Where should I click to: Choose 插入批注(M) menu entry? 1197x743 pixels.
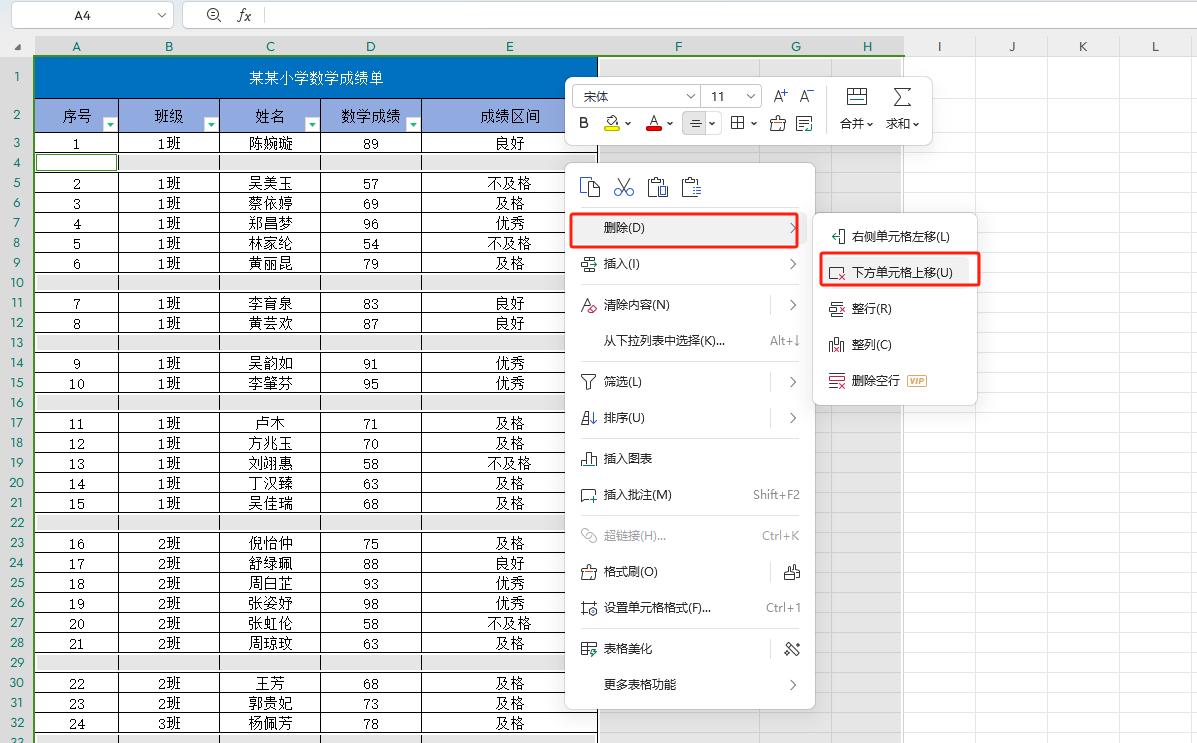(x=689, y=495)
